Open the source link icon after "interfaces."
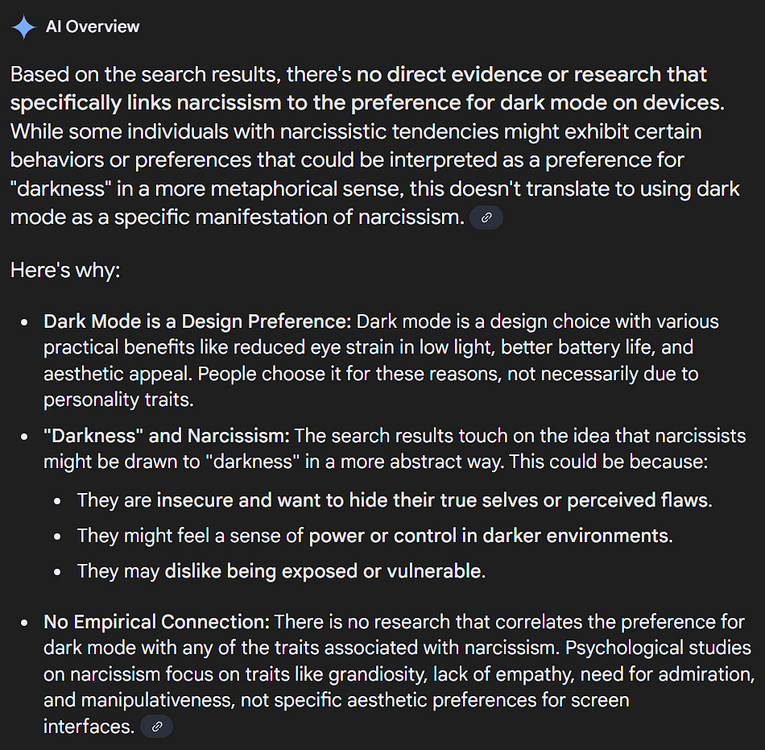The height and width of the screenshot is (750, 765). coord(156,727)
